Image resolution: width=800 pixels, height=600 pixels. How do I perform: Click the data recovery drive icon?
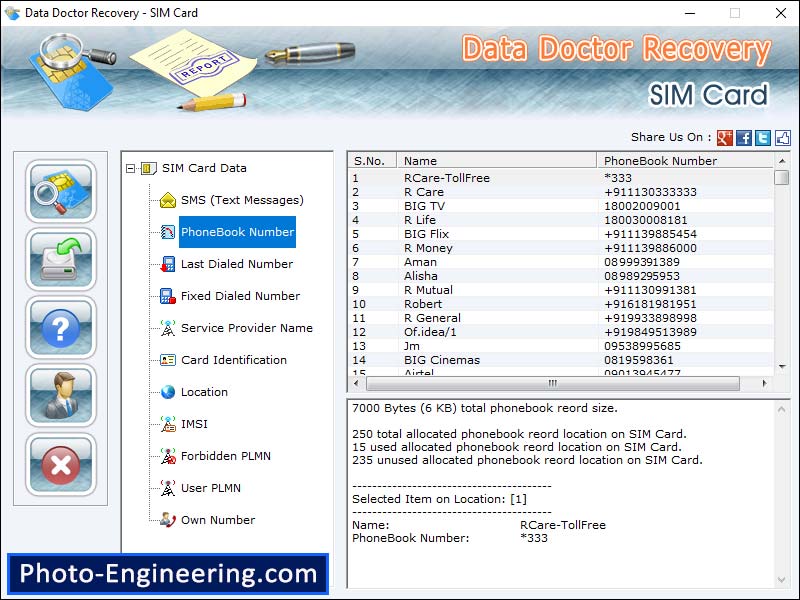pos(60,261)
